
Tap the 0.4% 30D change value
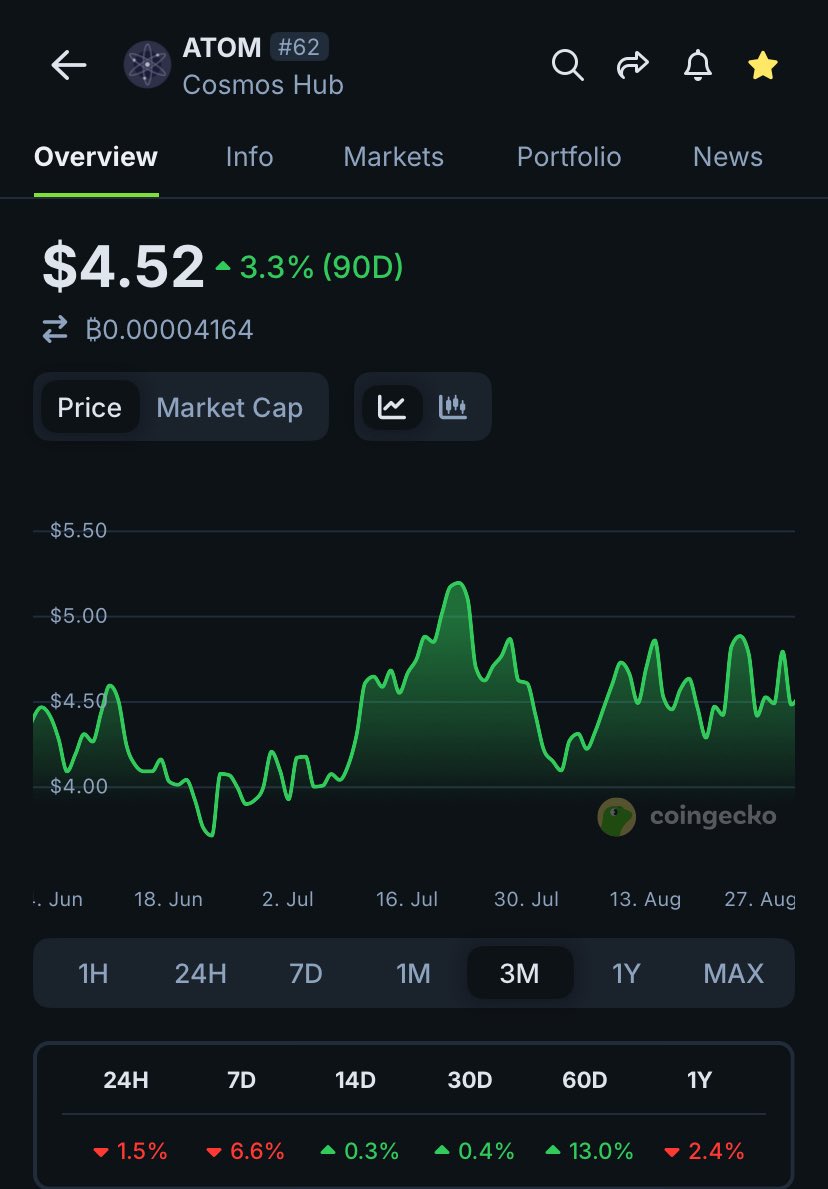[474, 1151]
